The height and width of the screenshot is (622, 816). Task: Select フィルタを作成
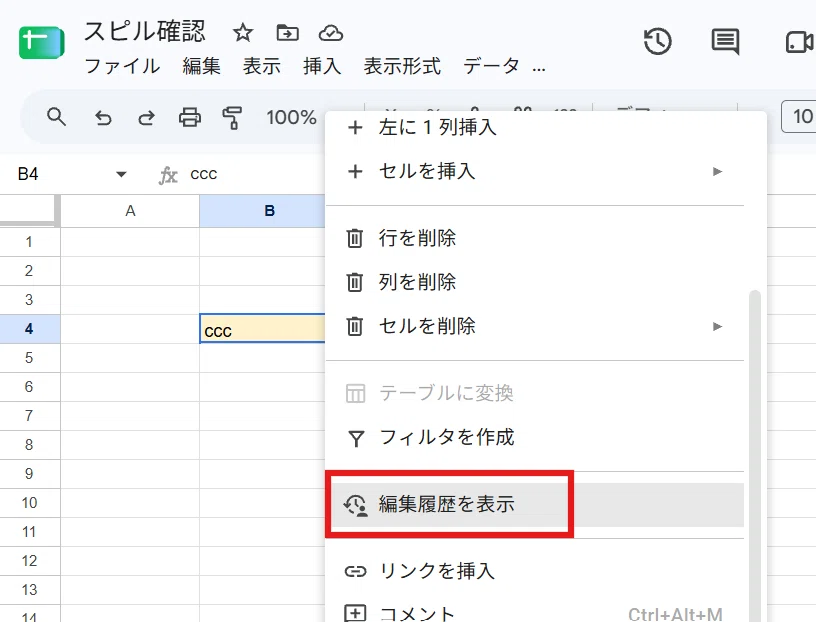pyautogui.click(x=535, y=437)
